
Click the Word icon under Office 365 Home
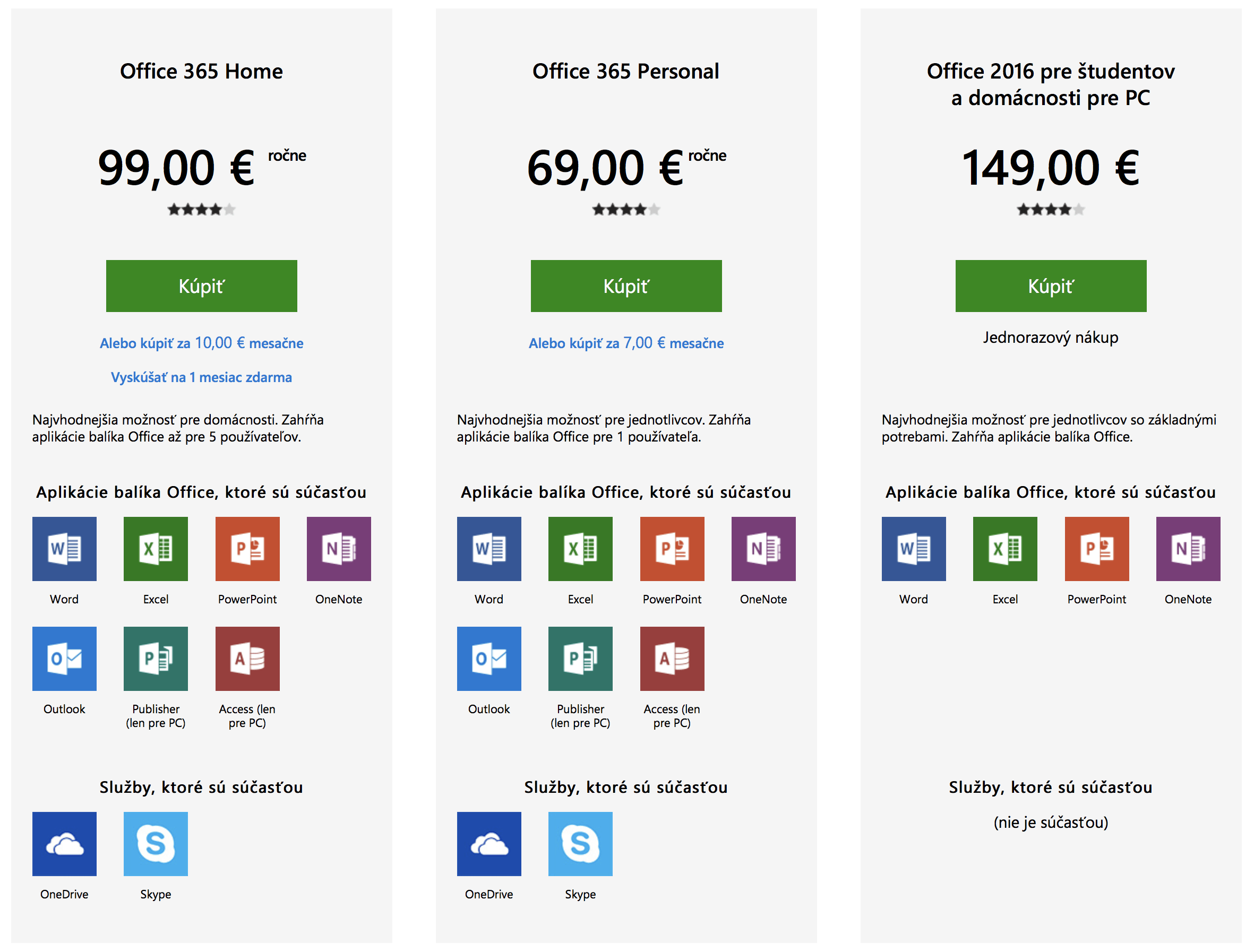pyautogui.click(x=64, y=549)
